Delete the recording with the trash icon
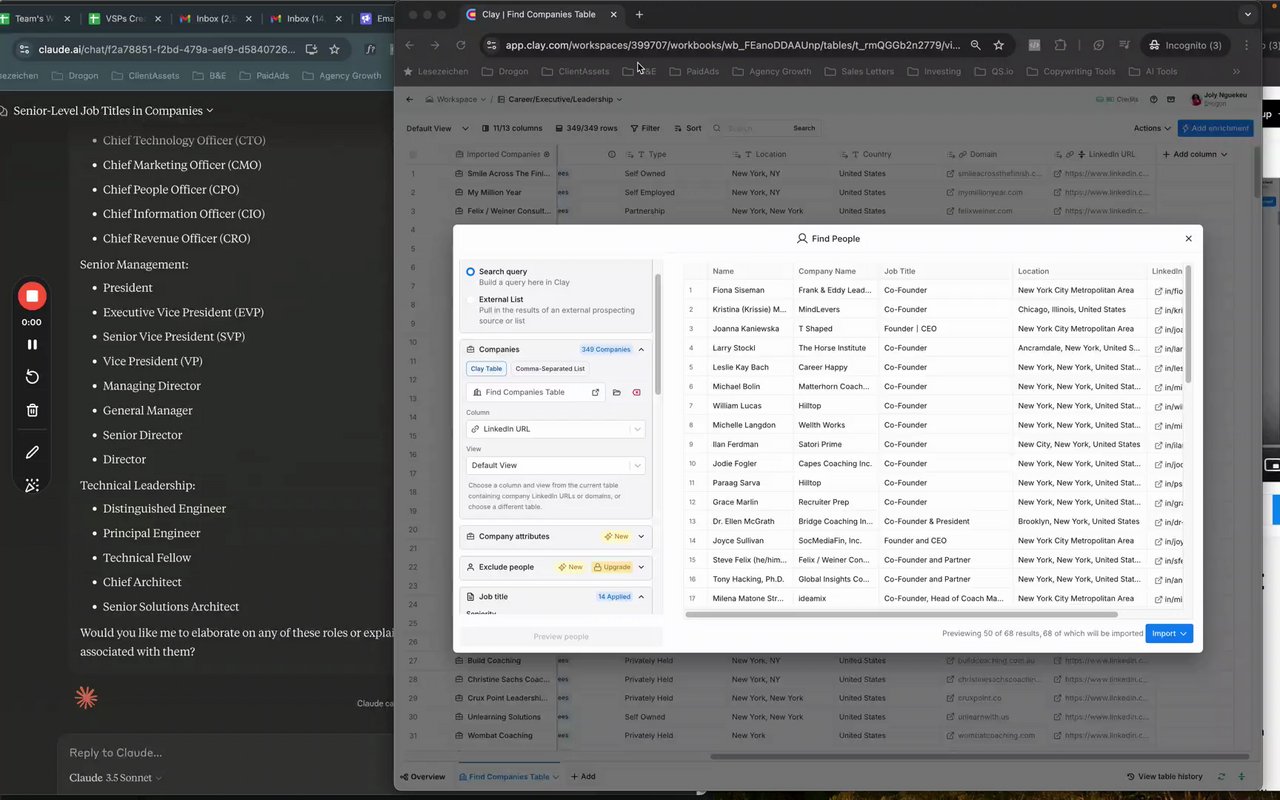Image resolution: width=1280 pixels, height=800 pixels. pos(32,410)
